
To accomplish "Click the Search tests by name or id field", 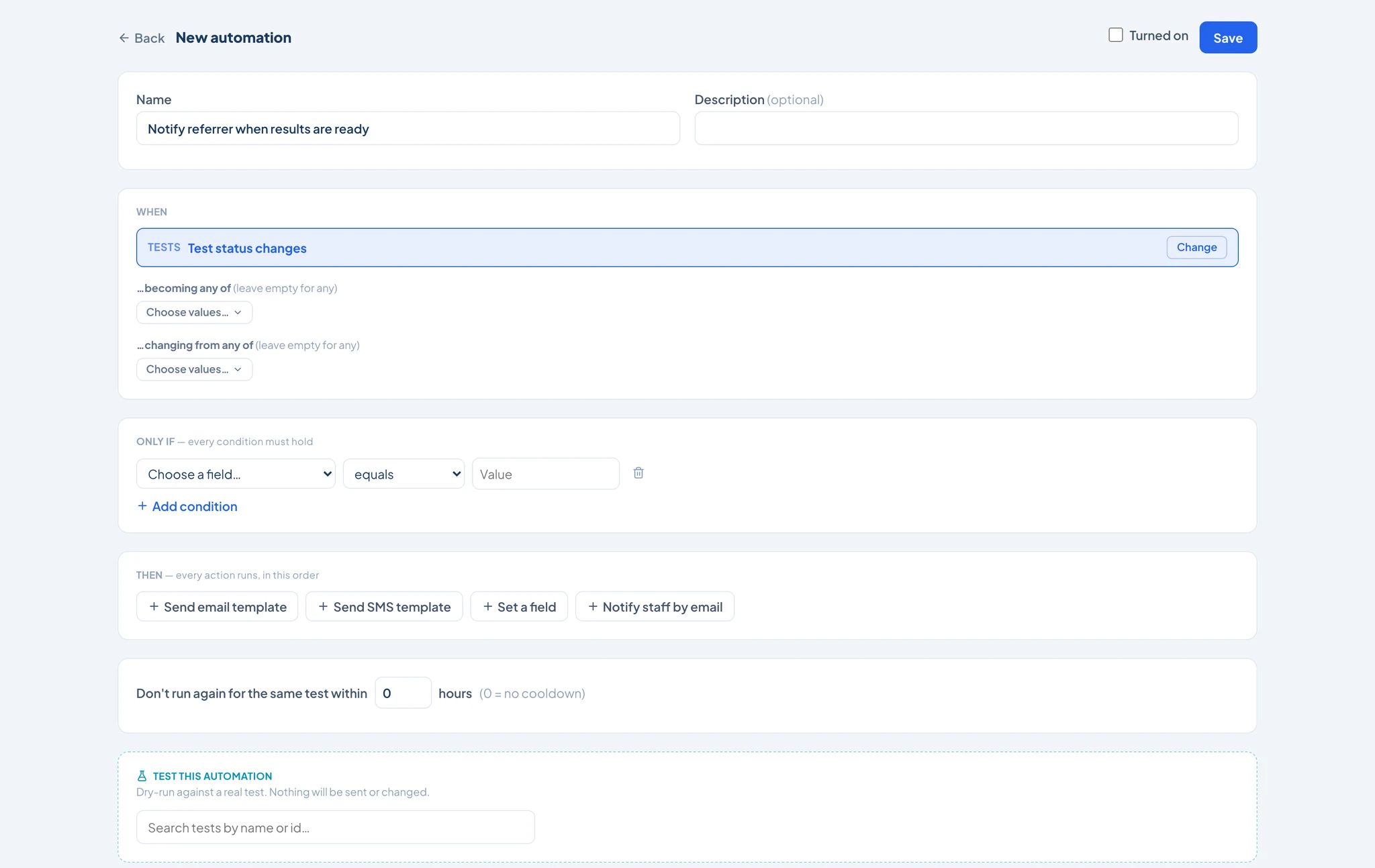I will pos(336,827).
